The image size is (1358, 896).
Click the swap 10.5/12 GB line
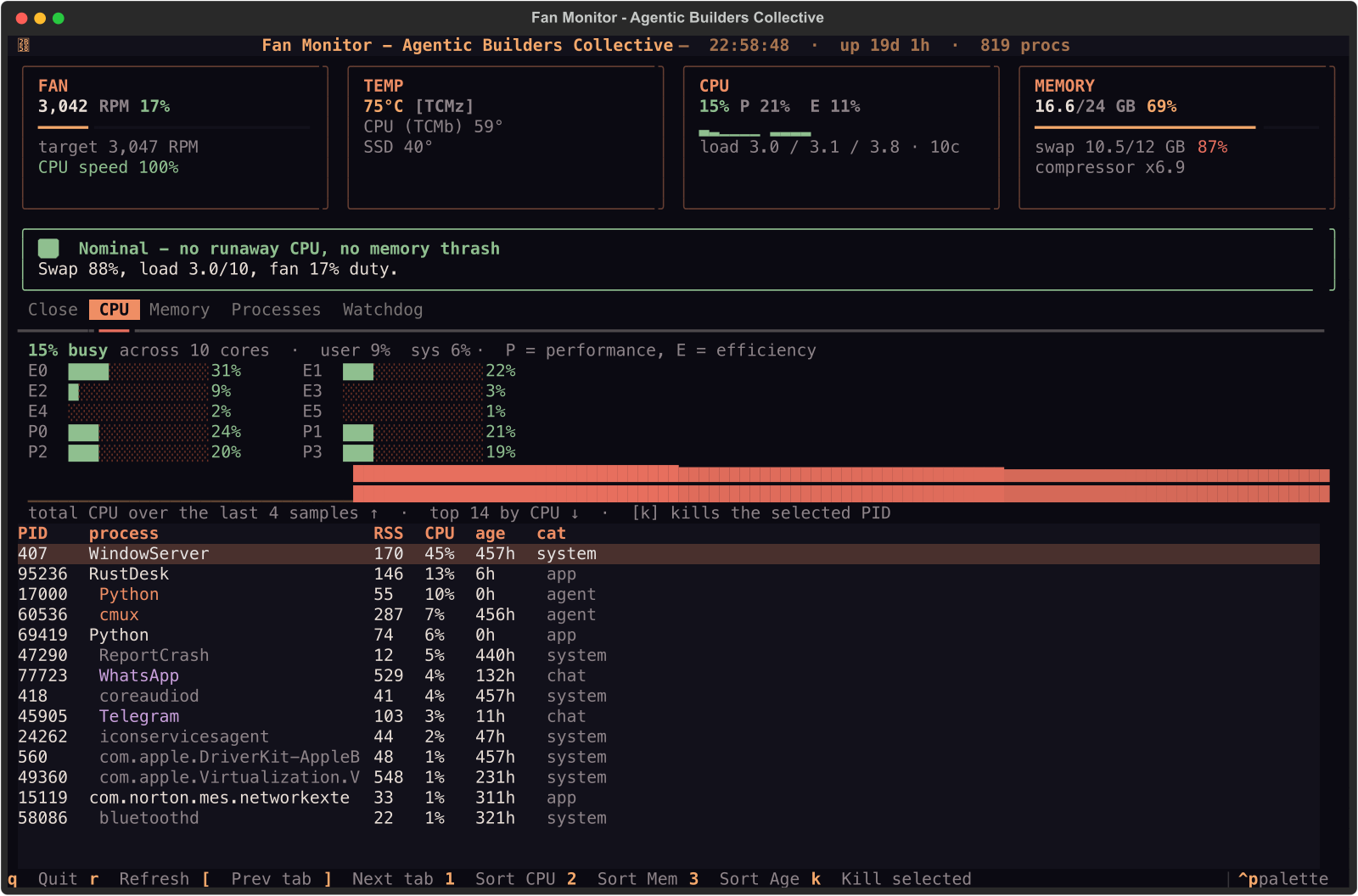(1131, 147)
